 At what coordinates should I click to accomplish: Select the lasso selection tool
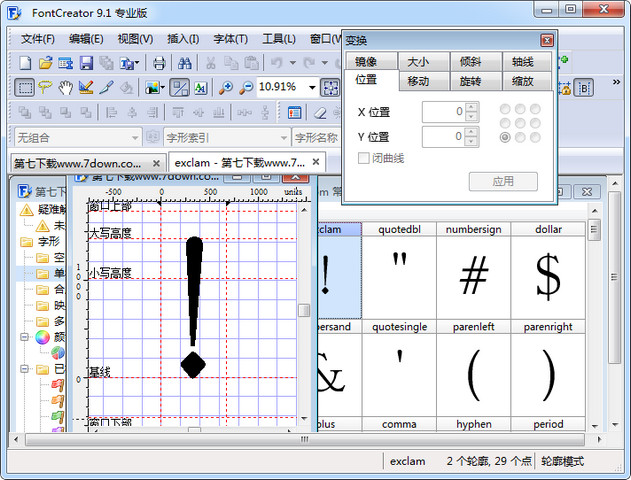pyautogui.click(x=45, y=87)
